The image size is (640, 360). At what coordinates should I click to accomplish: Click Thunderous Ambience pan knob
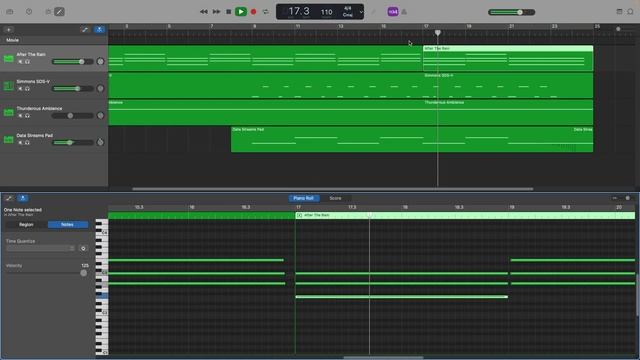(x=100, y=116)
